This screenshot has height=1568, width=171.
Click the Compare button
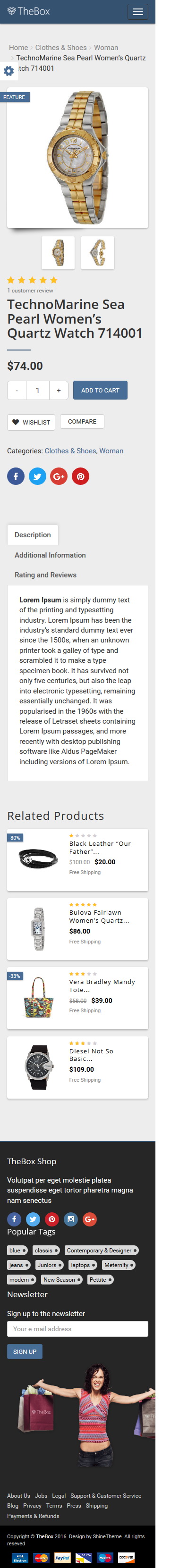(82, 421)
